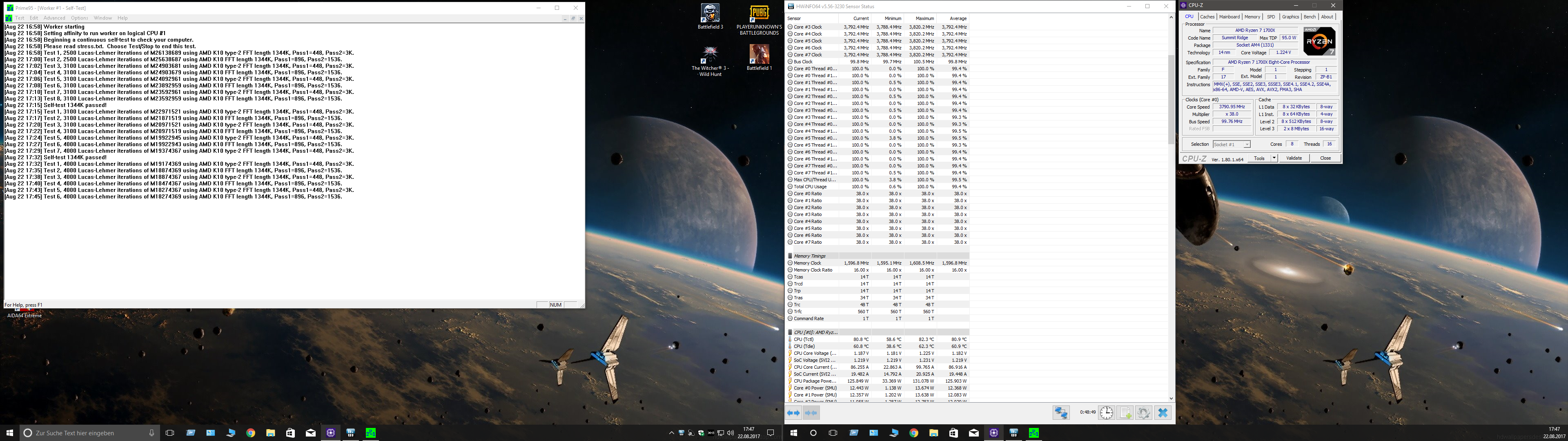This screenshot has height=441, width=1568.
Task: Switch to CPU-Z Memory tab
Action: coord(1252,17)
